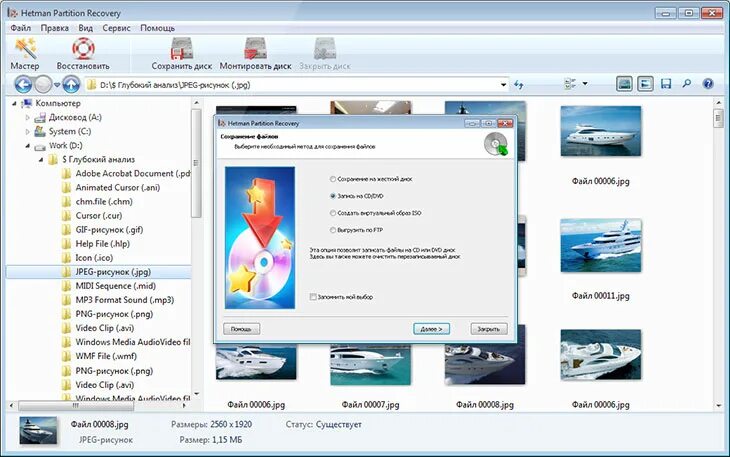Click the floppy save icon near search
This screenshot has width=730, height=457.
coord(666,84)
